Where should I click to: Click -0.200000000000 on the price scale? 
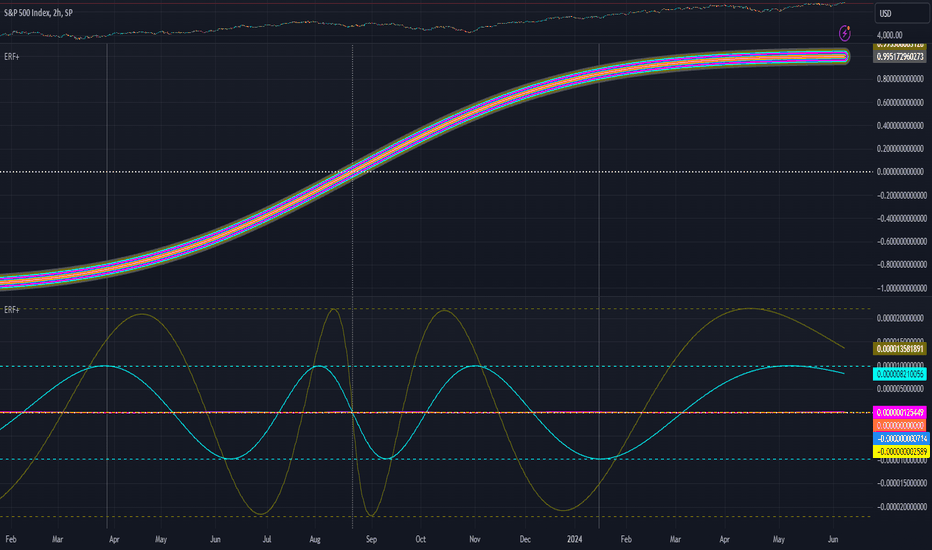[901, 195]
